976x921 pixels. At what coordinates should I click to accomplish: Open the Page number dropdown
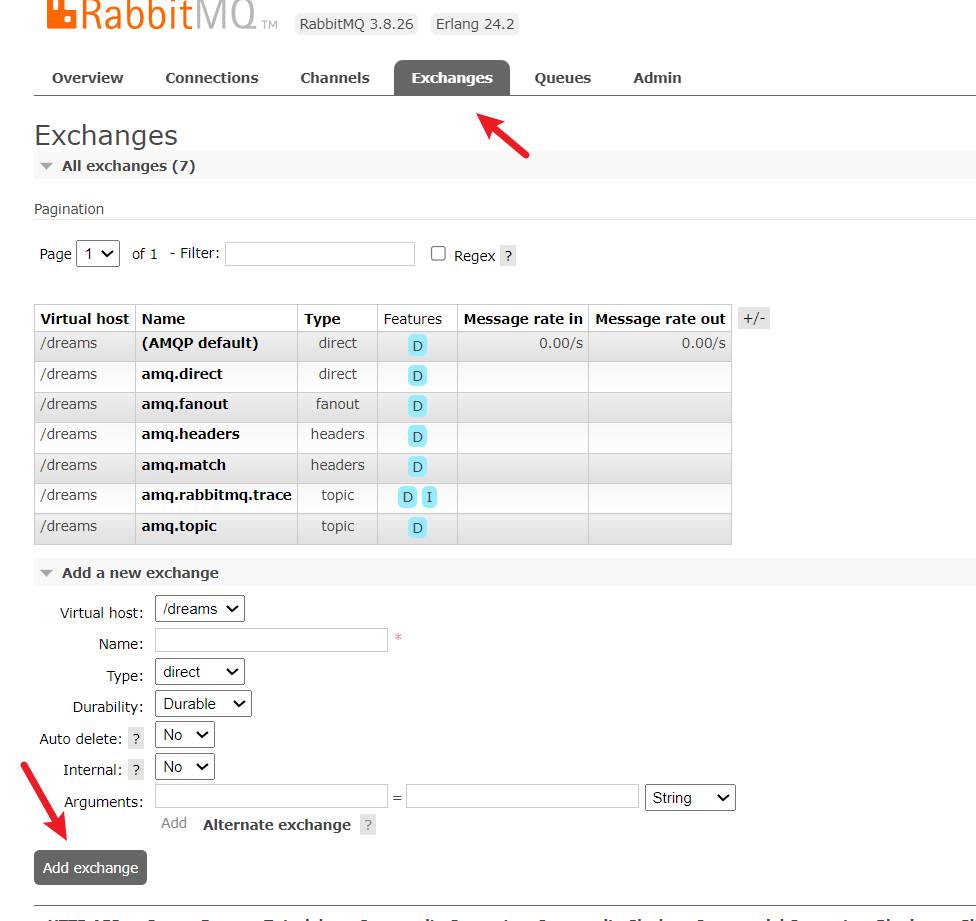tap(98, 254)
